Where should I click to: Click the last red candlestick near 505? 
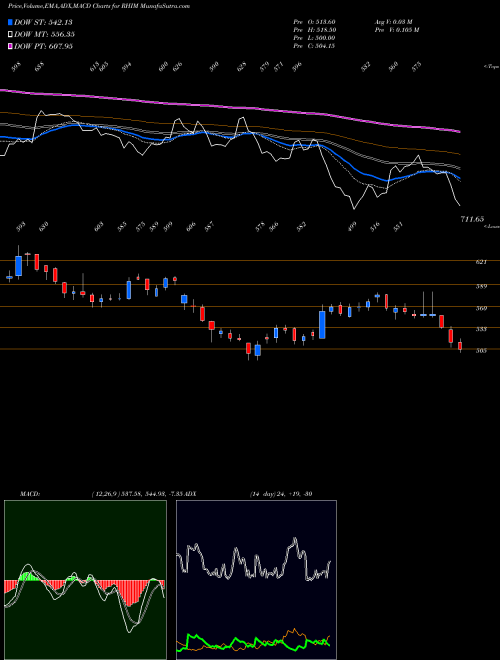(460, 346)
